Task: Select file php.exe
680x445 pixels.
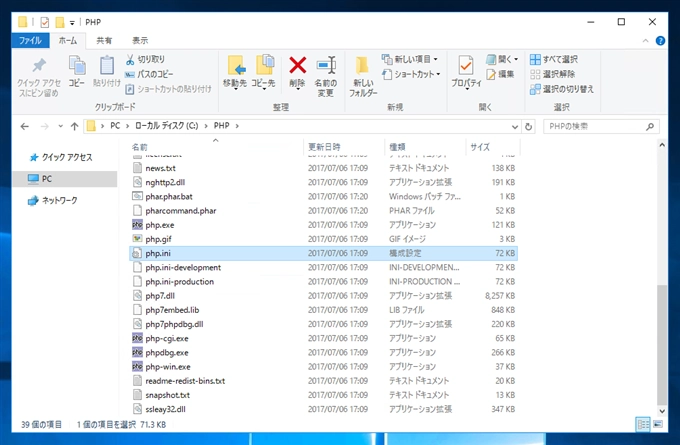Action: tap(323, 225)
